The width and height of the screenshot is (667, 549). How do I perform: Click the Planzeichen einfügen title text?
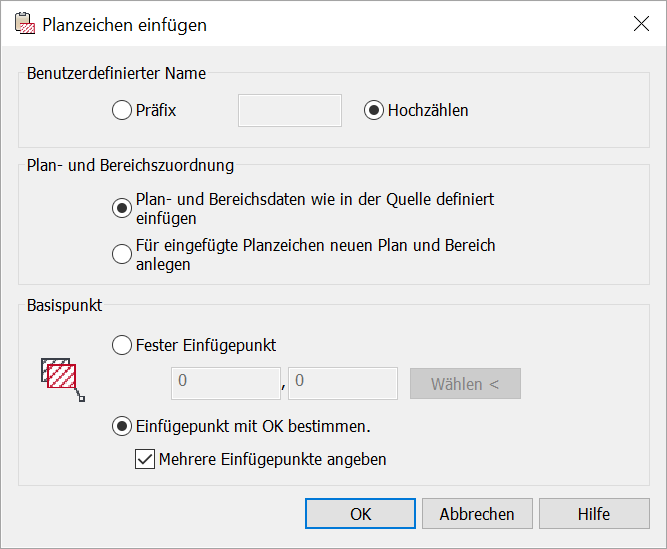pos(124,25)
